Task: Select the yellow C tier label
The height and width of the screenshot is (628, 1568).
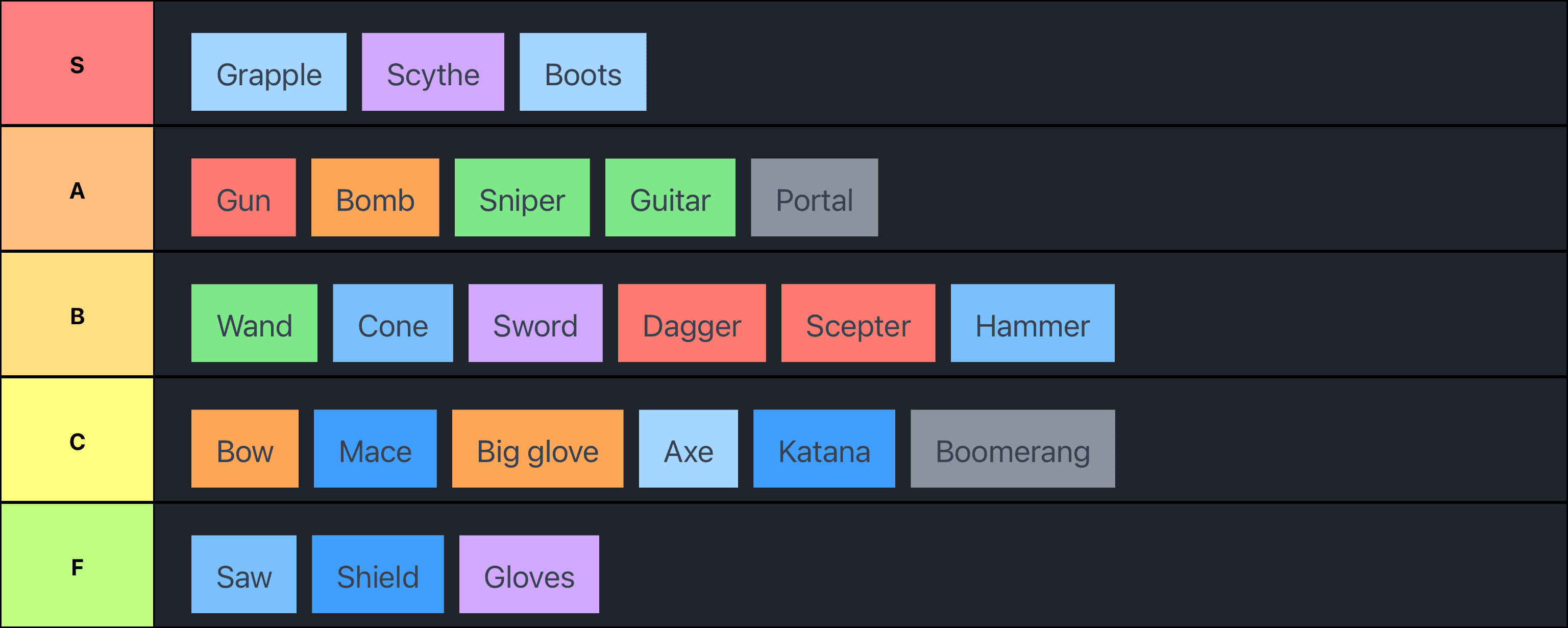Action: [x=77, y=441]
